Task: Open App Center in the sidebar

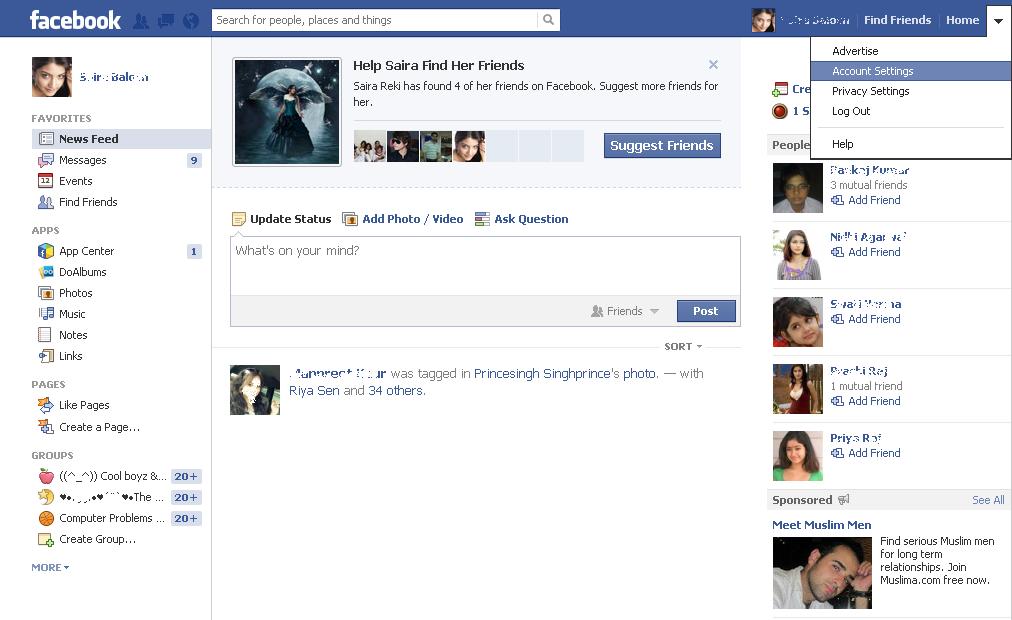Action: [x=86, y=251]
